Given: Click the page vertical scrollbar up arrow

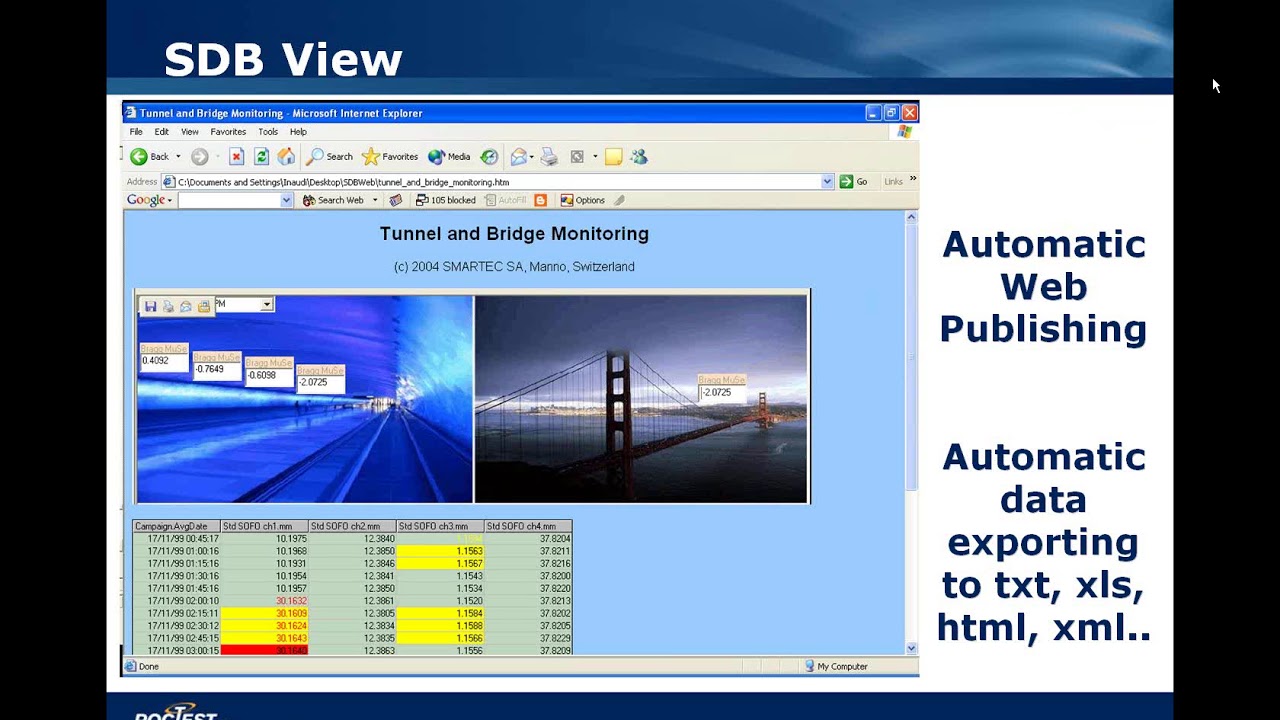Looking at the screenshot, I should pyautogui.click(x=911, y=217).
